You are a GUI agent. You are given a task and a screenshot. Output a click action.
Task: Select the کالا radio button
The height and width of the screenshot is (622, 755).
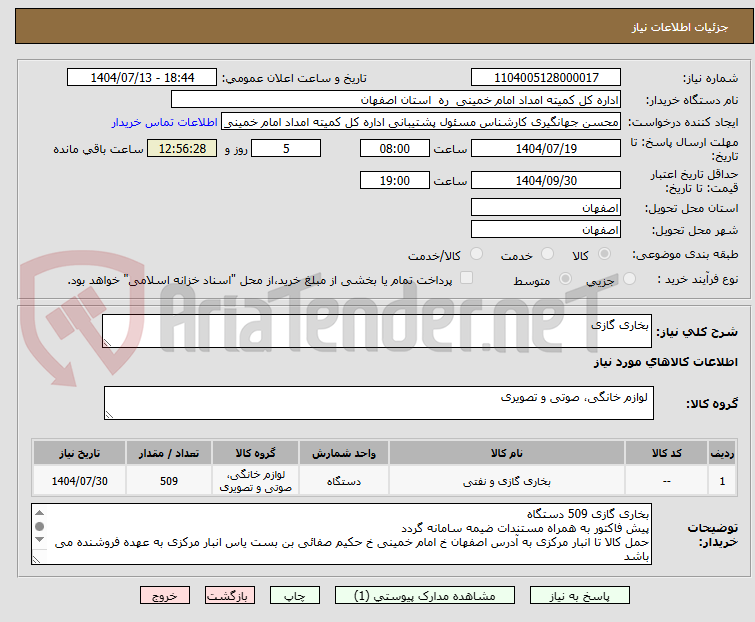[x=604, y=254]
